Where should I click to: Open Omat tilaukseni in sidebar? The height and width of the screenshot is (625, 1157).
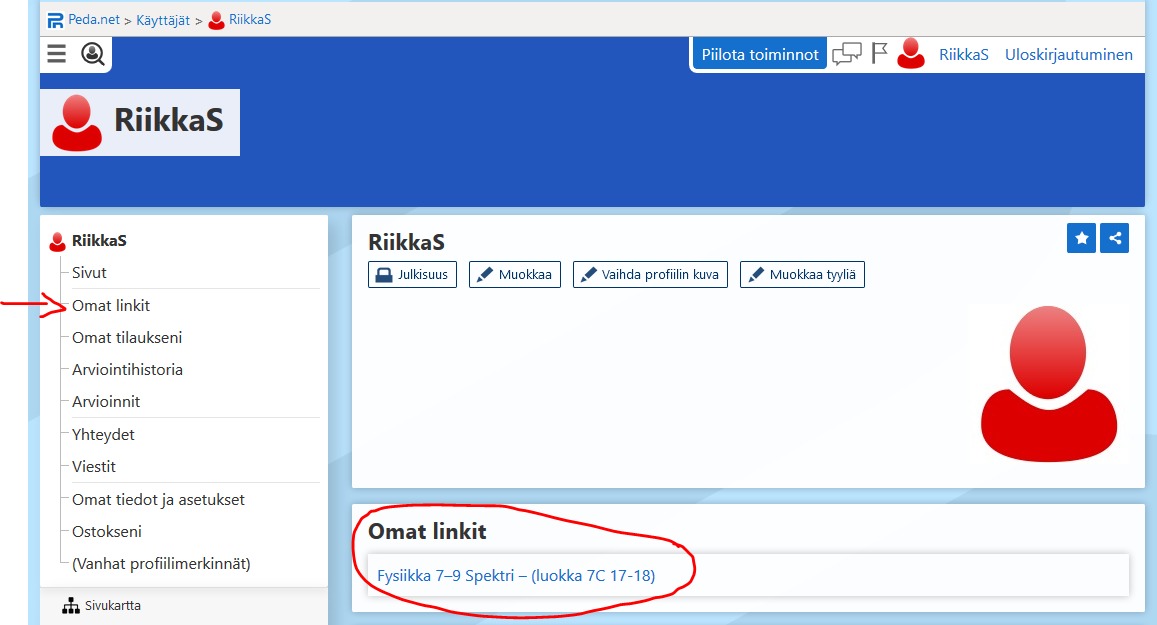tap(127, 338)
